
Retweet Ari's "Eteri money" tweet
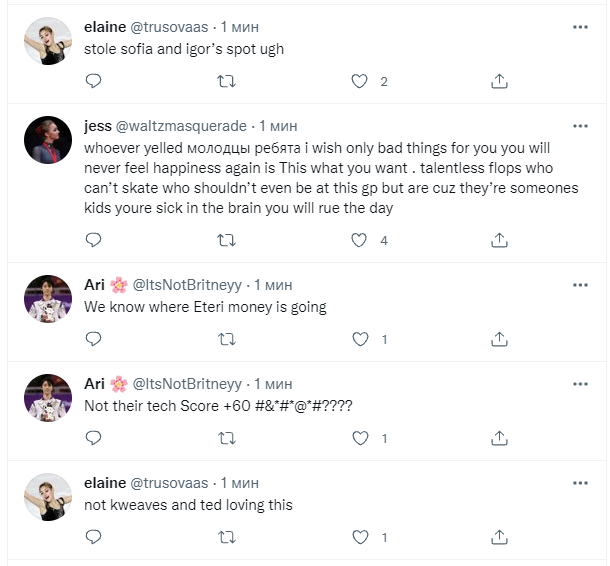coord(227,339)
